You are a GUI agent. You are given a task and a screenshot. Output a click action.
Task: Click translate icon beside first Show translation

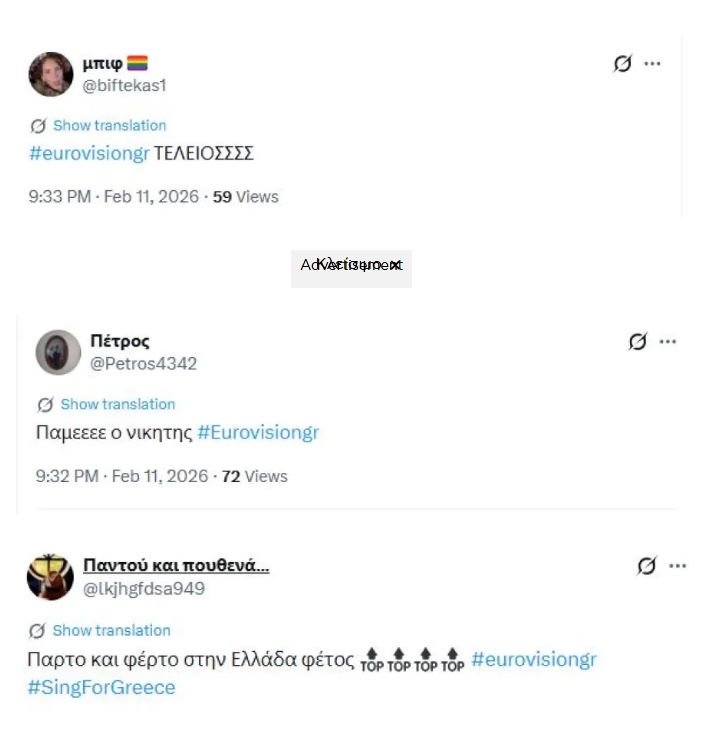38,126
